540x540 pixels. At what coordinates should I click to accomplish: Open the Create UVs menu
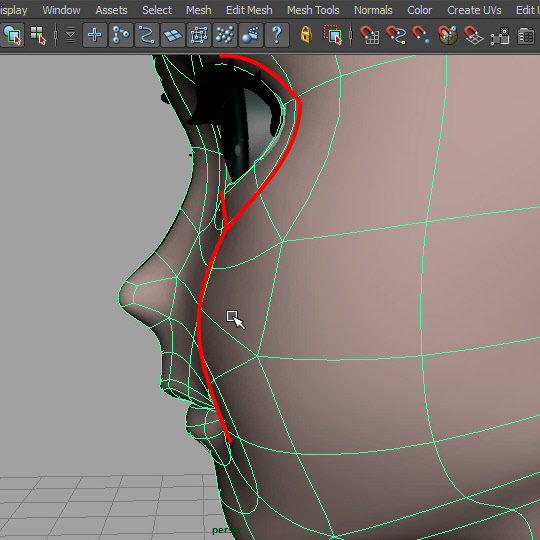tap(474, 10)
